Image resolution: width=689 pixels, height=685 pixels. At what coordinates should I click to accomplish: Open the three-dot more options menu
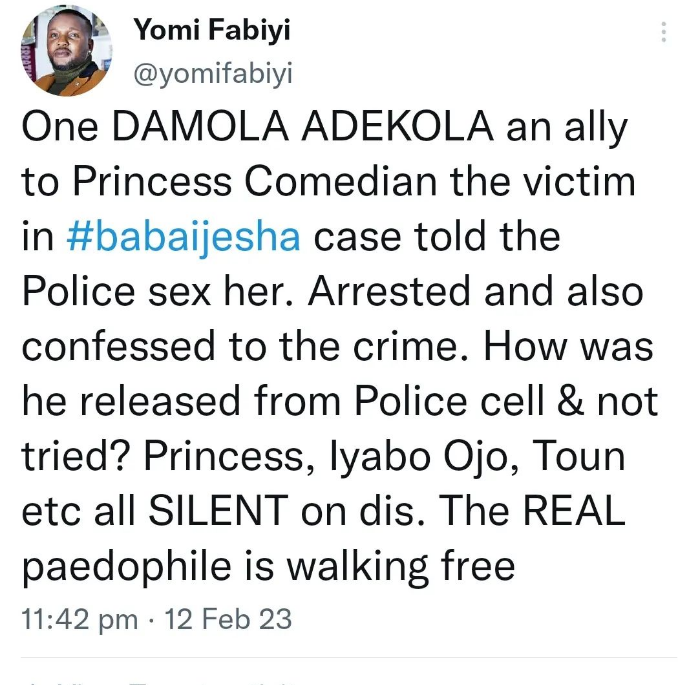[662, 33]
